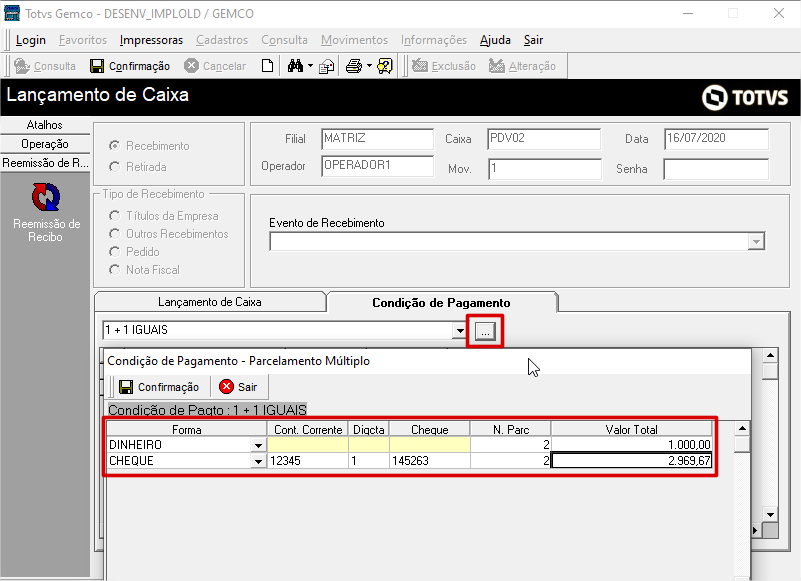
Task: Click the new blank document icon
Action: [x=267, y=66]
